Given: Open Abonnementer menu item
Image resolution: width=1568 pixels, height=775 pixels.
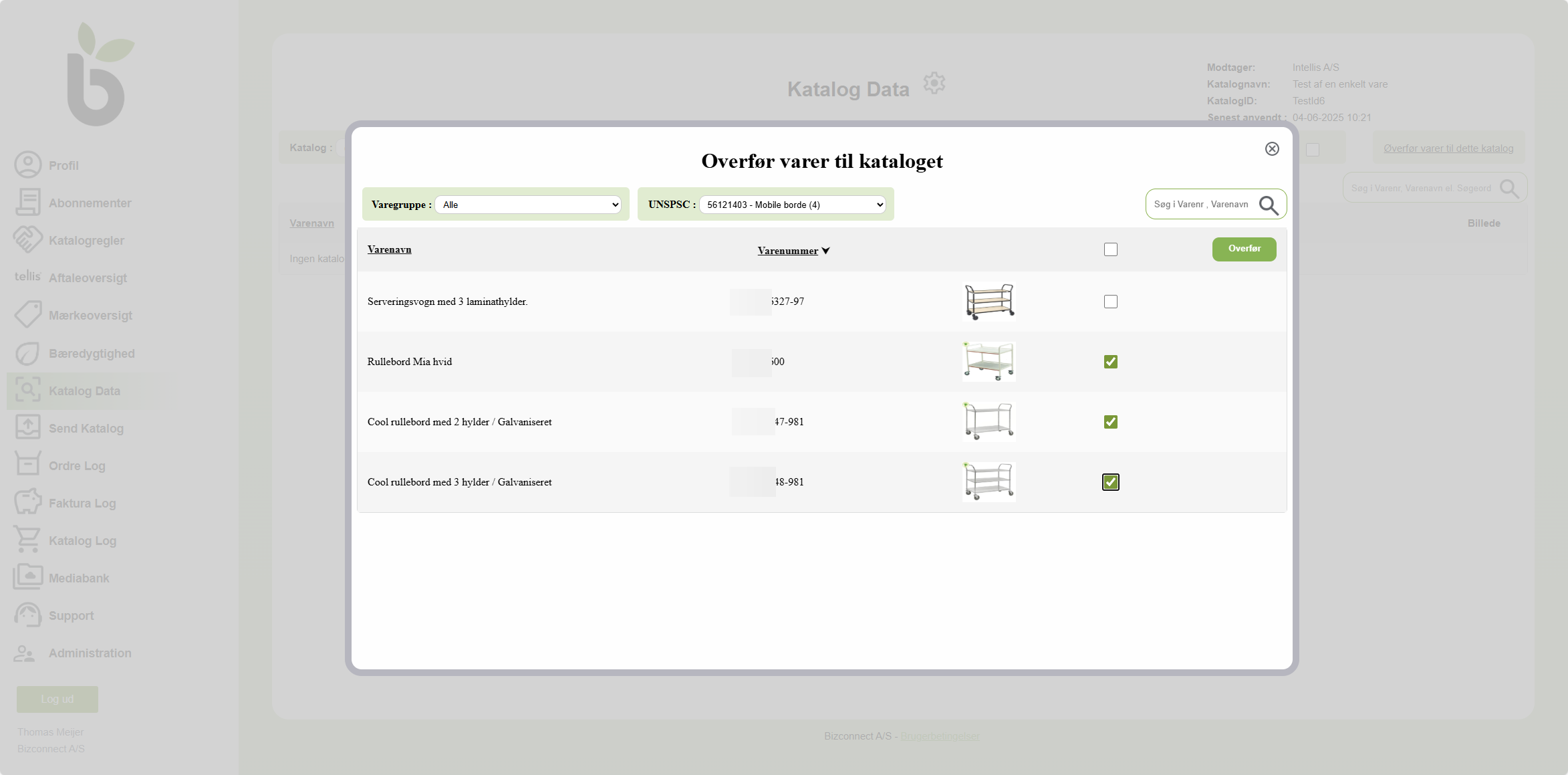Looking at the screenshot, I should (90, 203).
